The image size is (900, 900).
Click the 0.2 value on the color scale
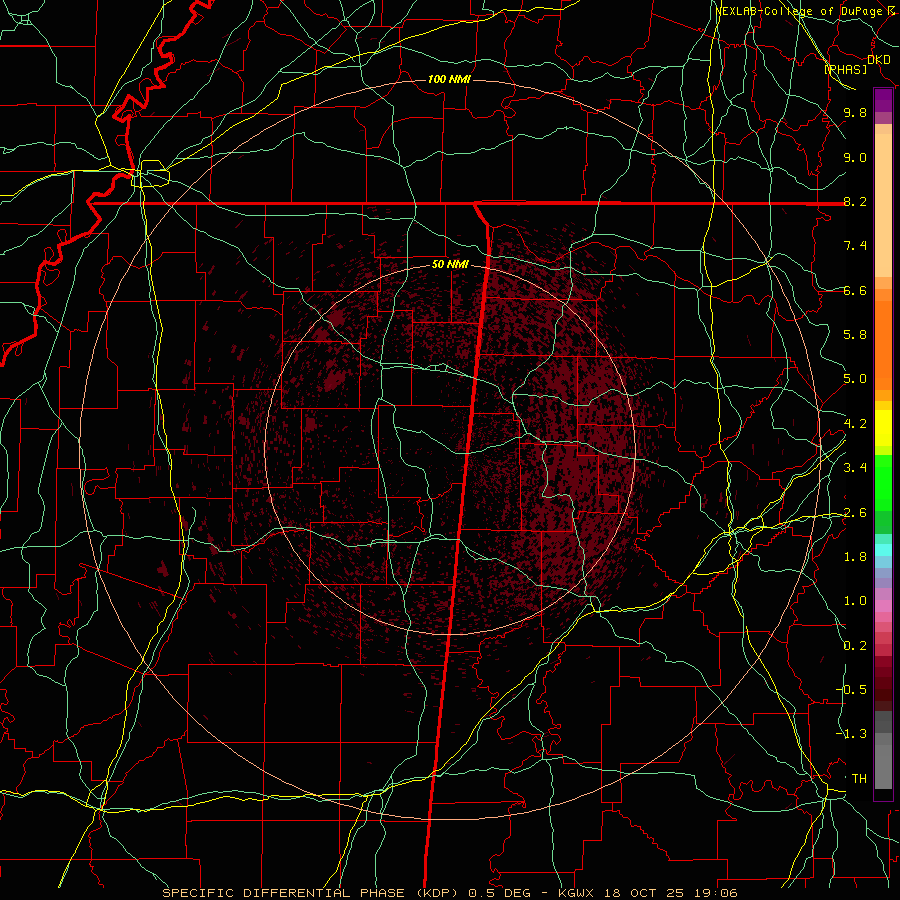pyautogui.click(x=855, y=646)
